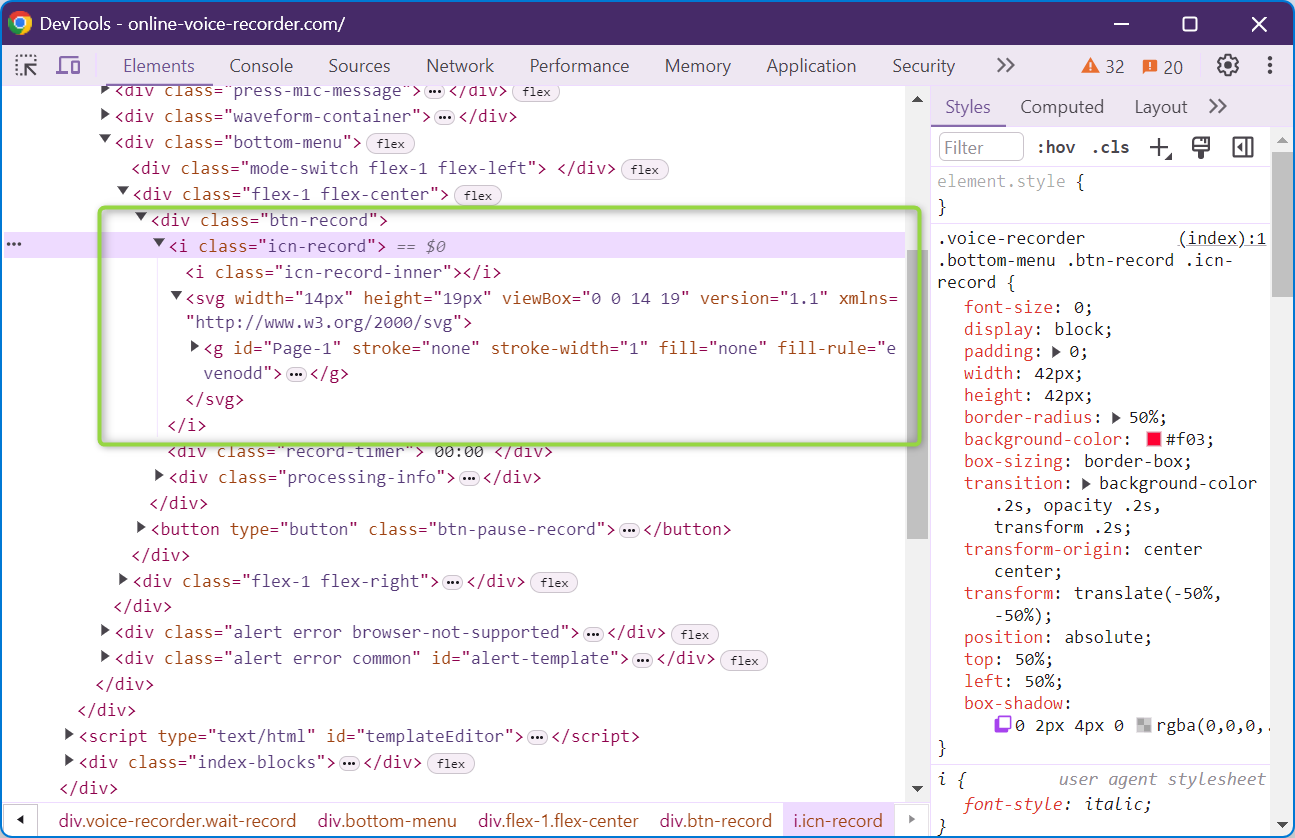Viewport: 1295px width, 838px height.
Task: Open the DevTools three-dot customize menu
Action: pyautogui.click(x=1269, y=66)
